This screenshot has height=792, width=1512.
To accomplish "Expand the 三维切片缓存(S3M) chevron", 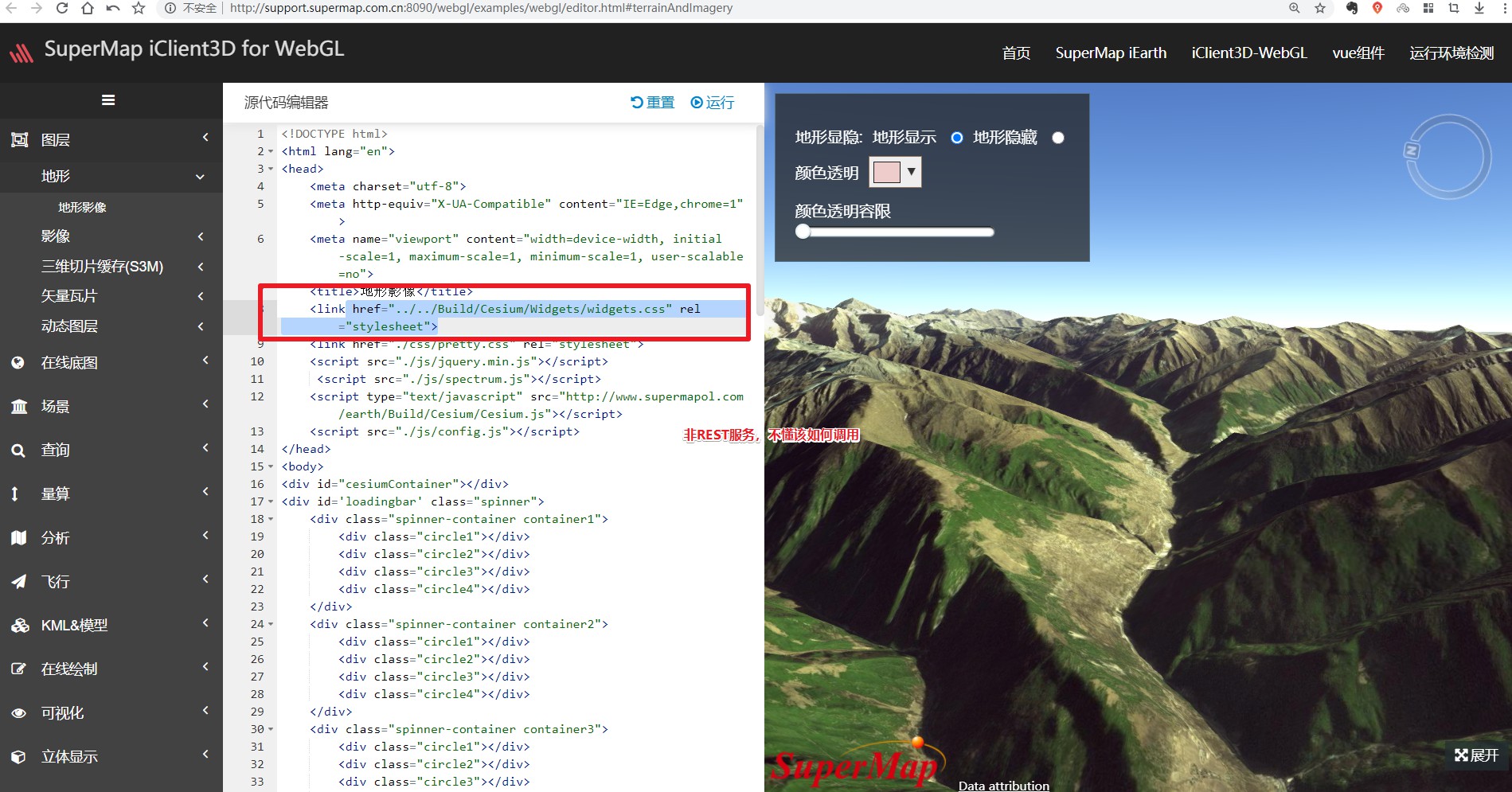I will point(201,267).
